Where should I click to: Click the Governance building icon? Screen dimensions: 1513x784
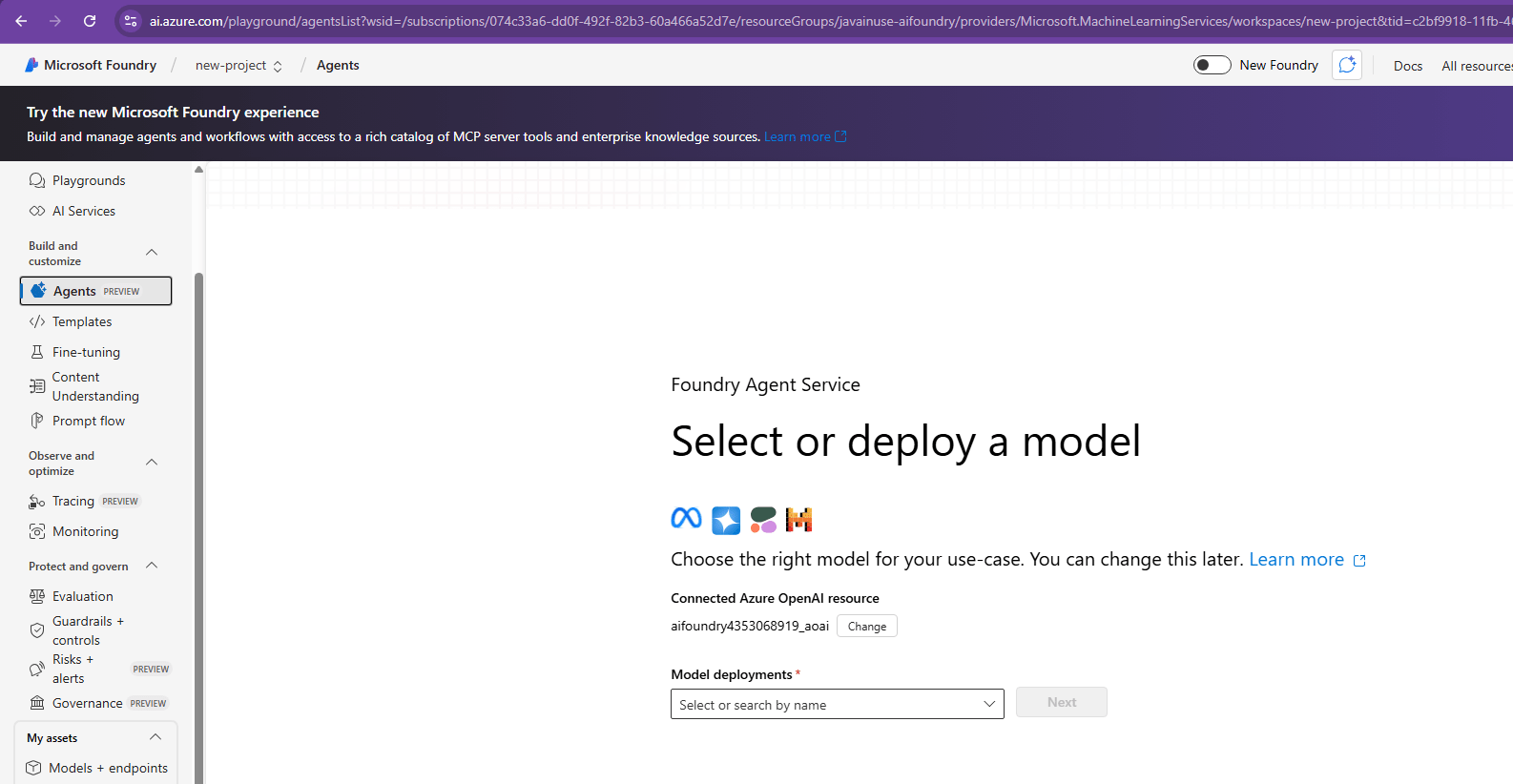pos(37,703)
